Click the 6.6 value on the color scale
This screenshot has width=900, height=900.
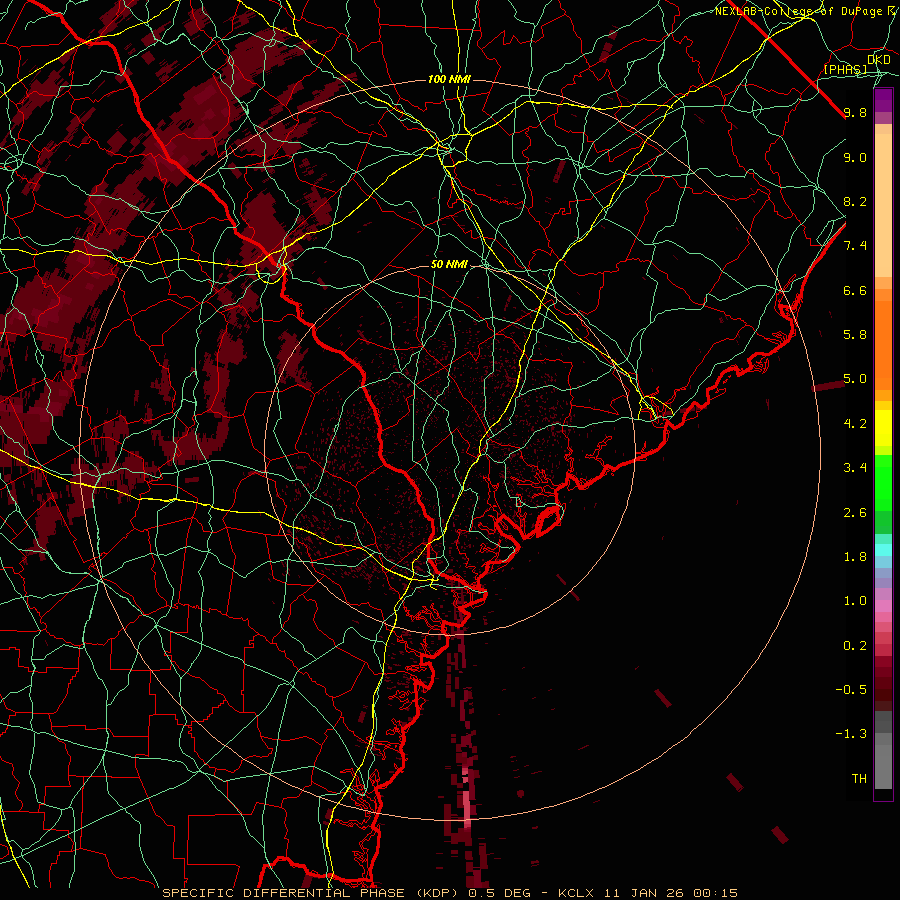pyautogui.click(x=855, y=290)
